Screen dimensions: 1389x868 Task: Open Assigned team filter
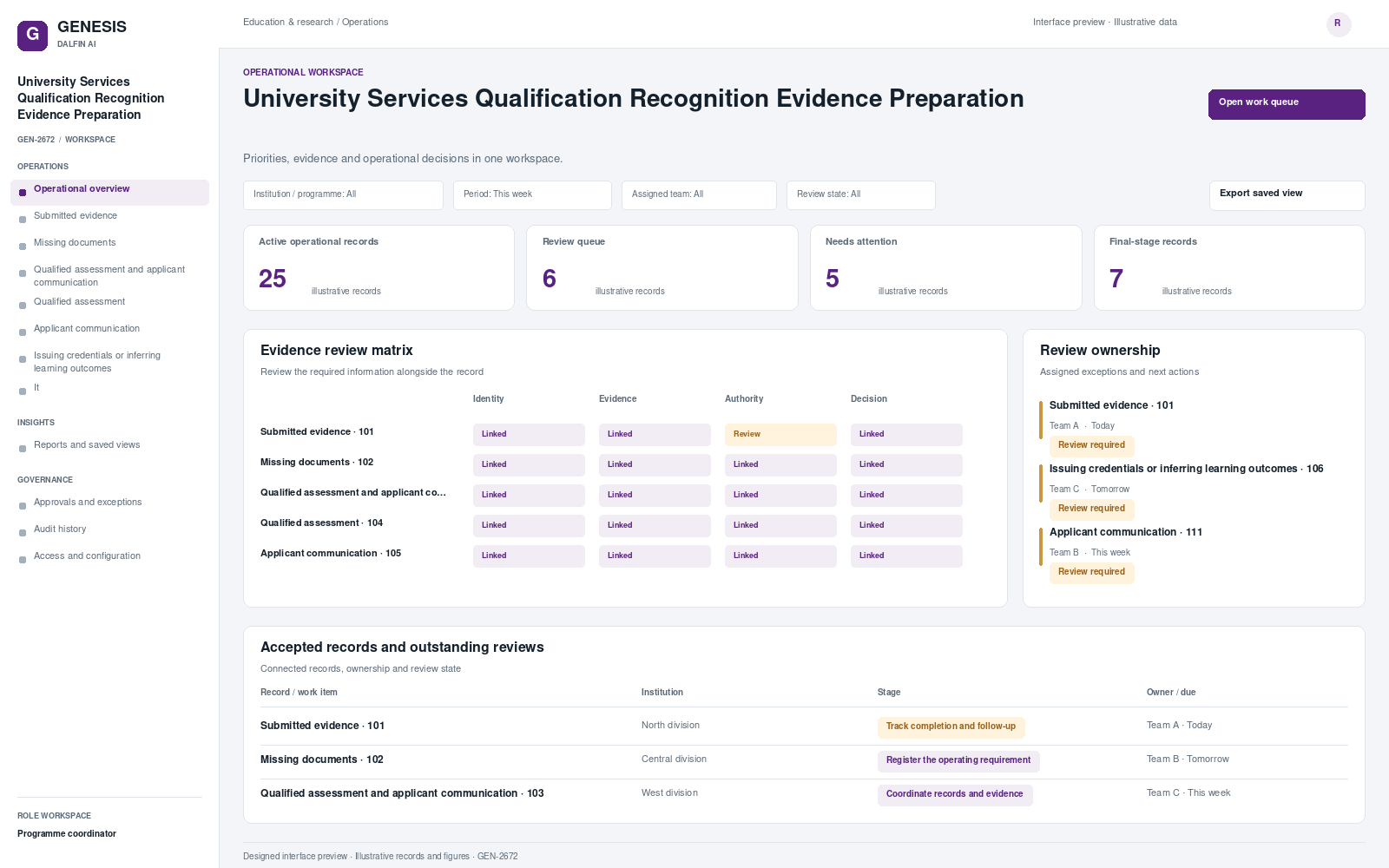coord(699,195)
